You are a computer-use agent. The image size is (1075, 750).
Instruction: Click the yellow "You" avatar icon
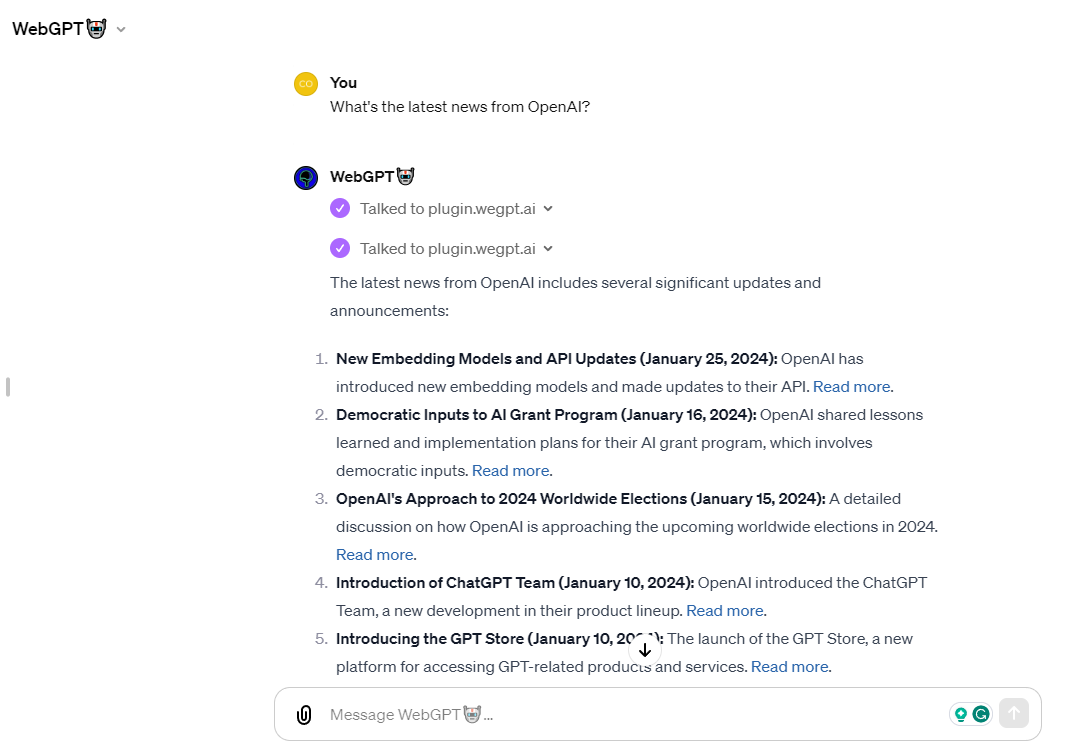pyautogui.click(x=306, y=83)
